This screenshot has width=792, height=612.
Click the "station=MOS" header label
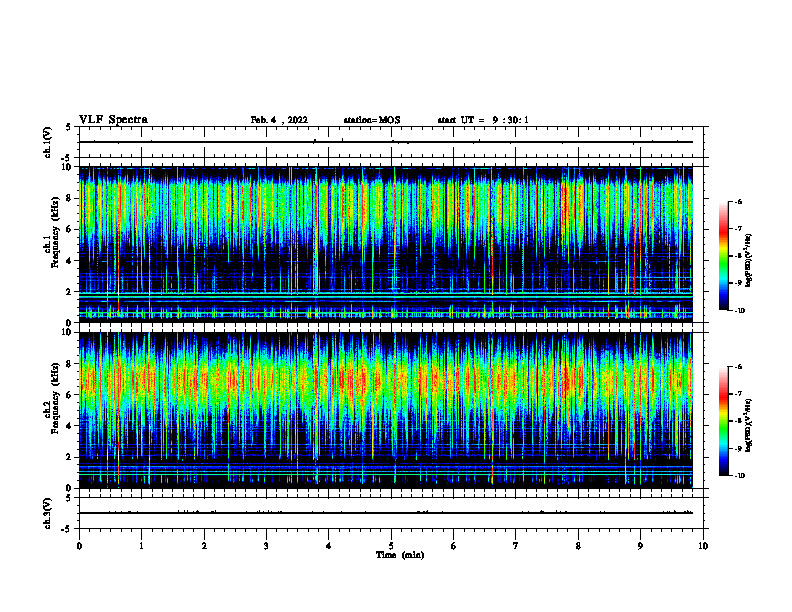(372, 120)
